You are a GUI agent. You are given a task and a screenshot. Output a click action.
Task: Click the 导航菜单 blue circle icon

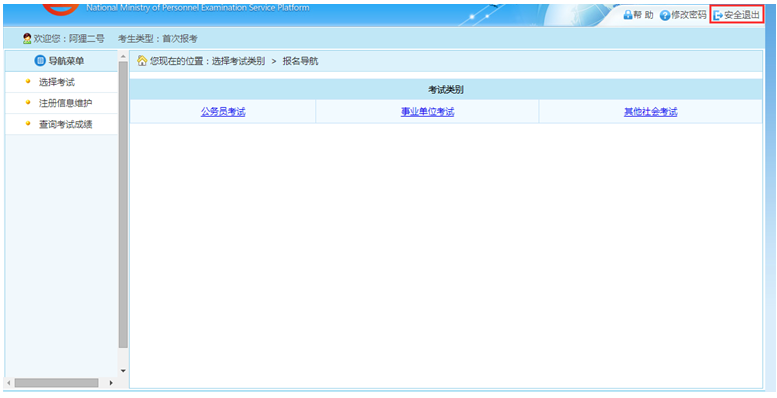click(x=40, y=61)
